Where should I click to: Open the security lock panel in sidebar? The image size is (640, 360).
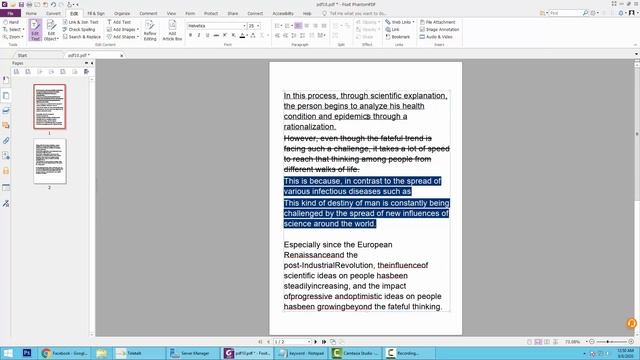pyautogui.click(x=6, y=171)
